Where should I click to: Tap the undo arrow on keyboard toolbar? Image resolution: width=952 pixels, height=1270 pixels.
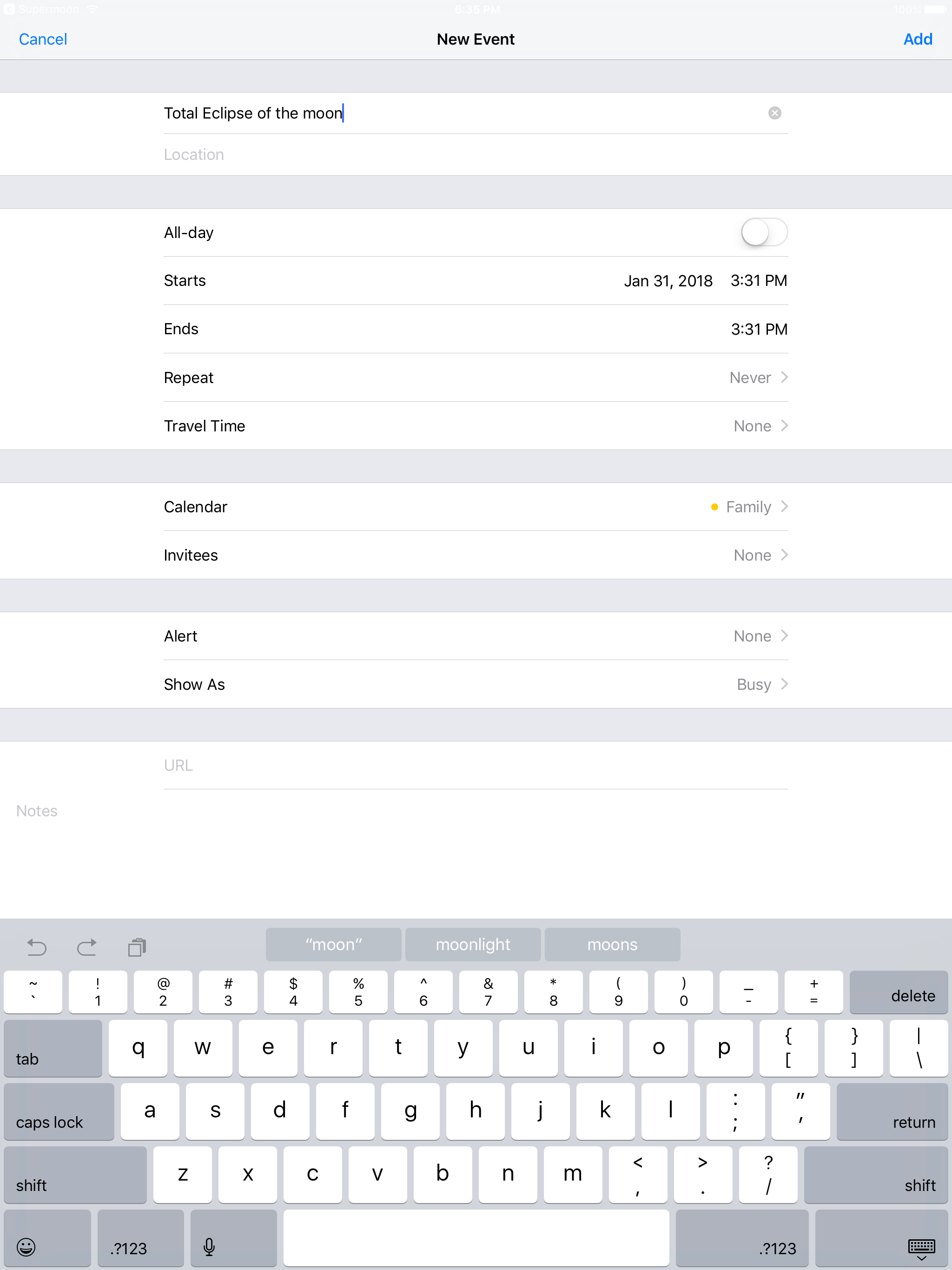[x=37, y=947]
